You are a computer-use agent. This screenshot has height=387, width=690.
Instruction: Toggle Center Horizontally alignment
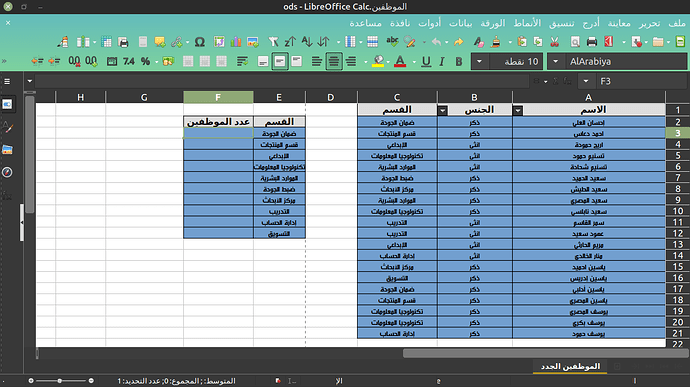pyautogui.click(x=334, y=61)
